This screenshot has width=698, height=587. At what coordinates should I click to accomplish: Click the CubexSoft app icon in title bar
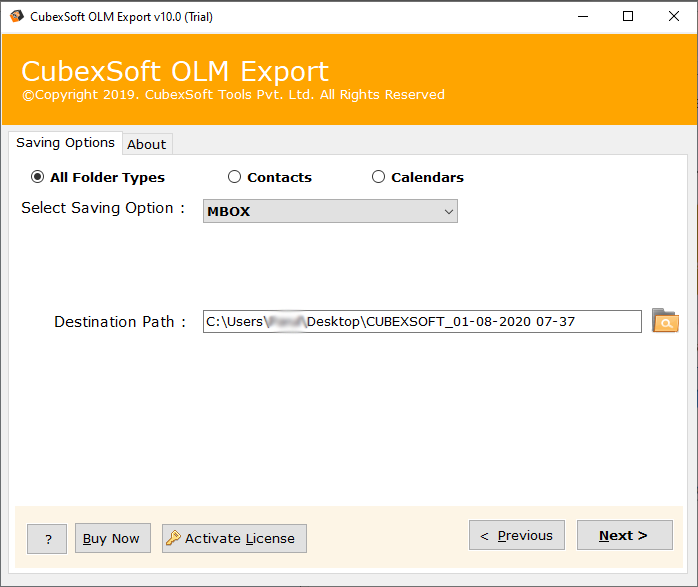[x=17, y=16]
